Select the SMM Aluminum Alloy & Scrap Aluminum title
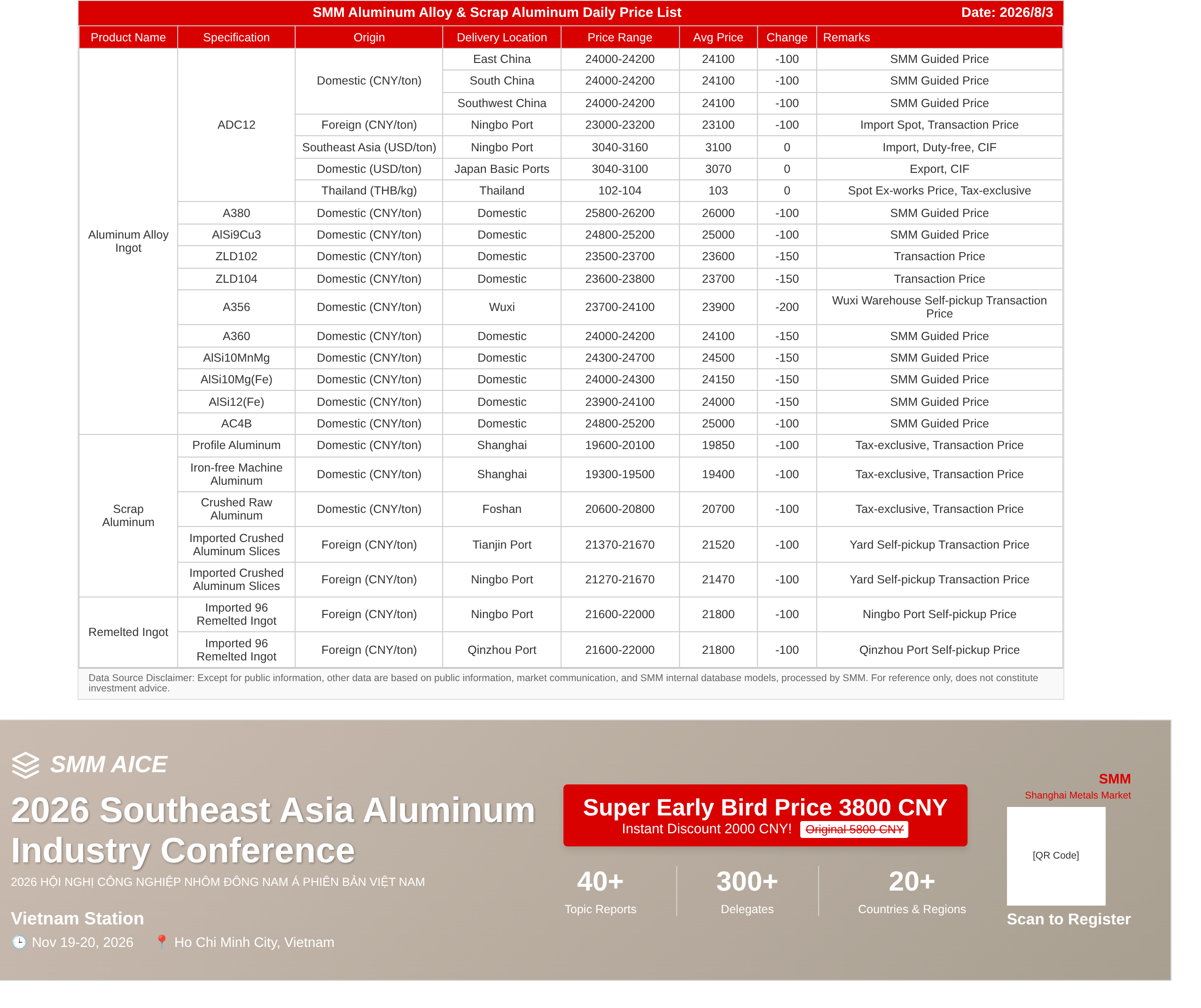 [x=496, y=13]
